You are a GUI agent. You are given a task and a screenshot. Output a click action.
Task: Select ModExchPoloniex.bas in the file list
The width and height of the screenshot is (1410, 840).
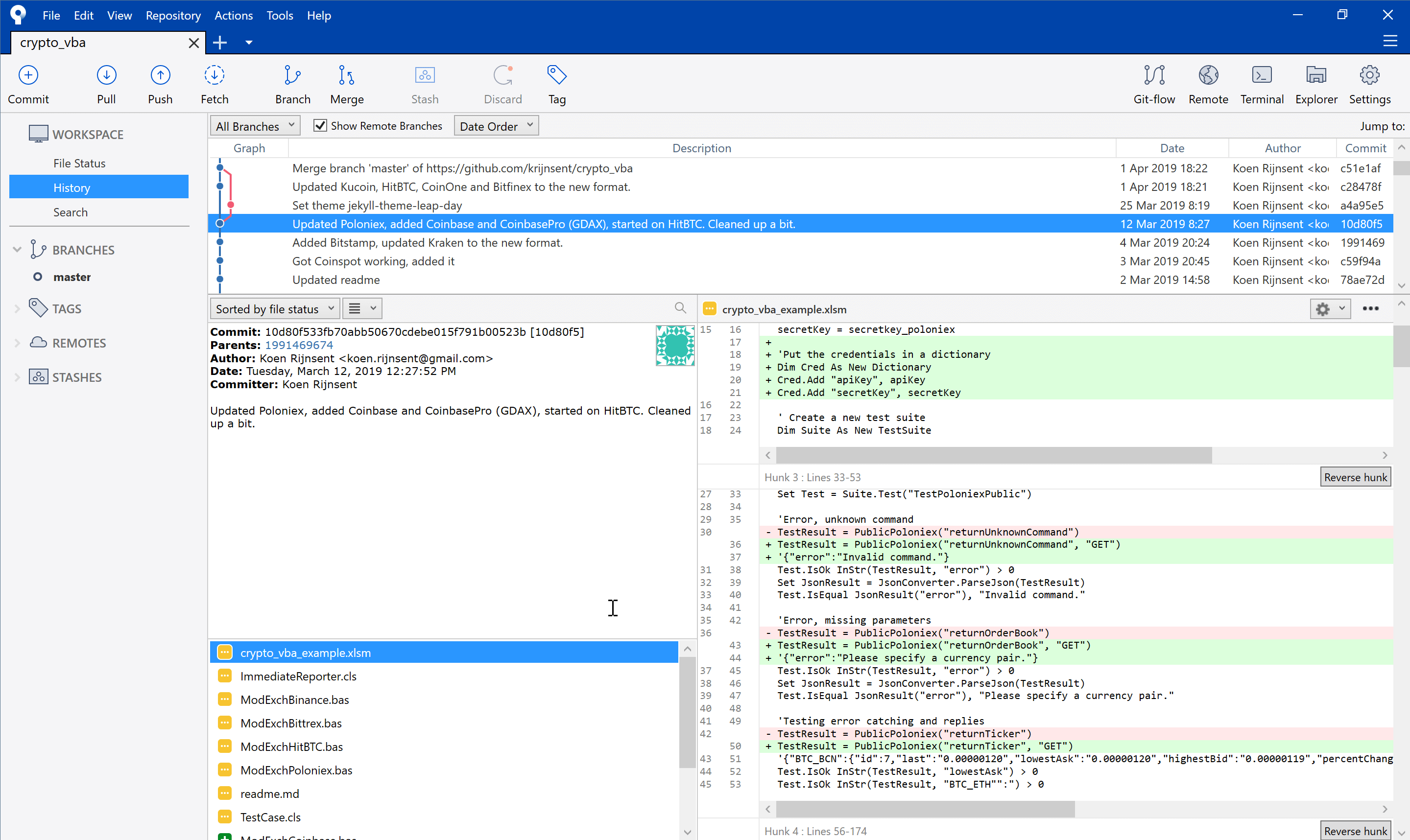click(296, 770)
